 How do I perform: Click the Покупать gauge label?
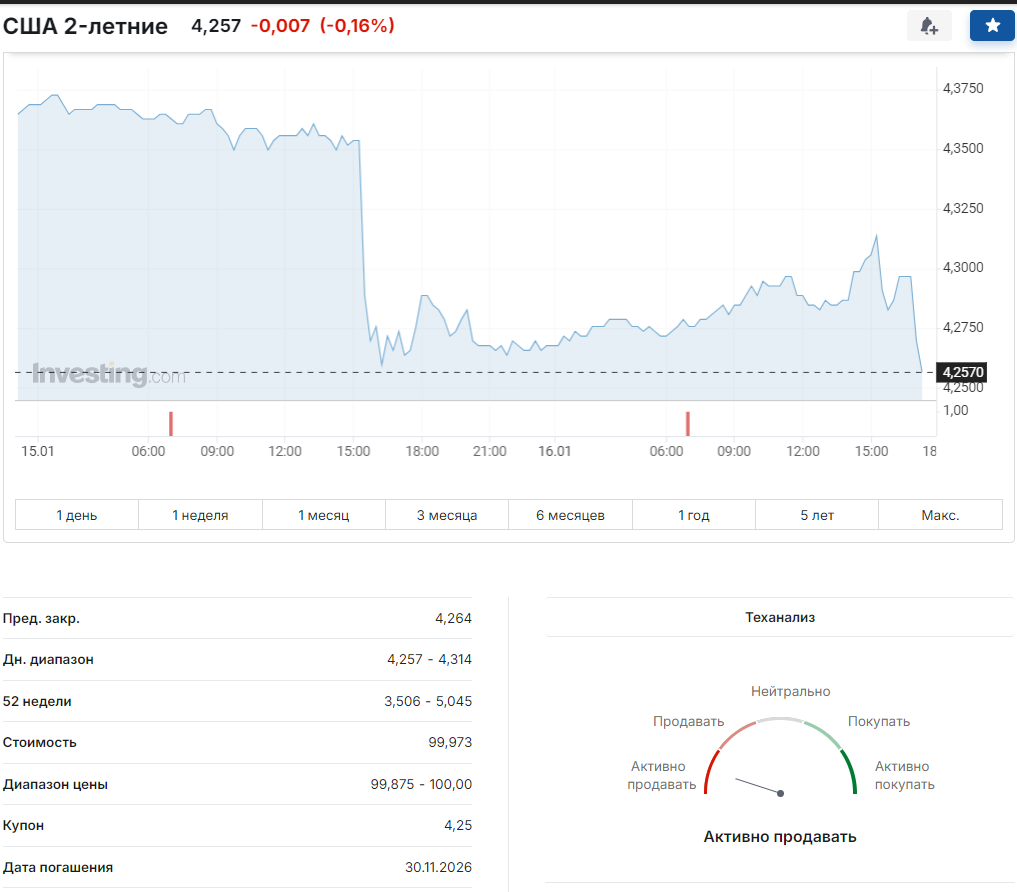coord(879,721)
